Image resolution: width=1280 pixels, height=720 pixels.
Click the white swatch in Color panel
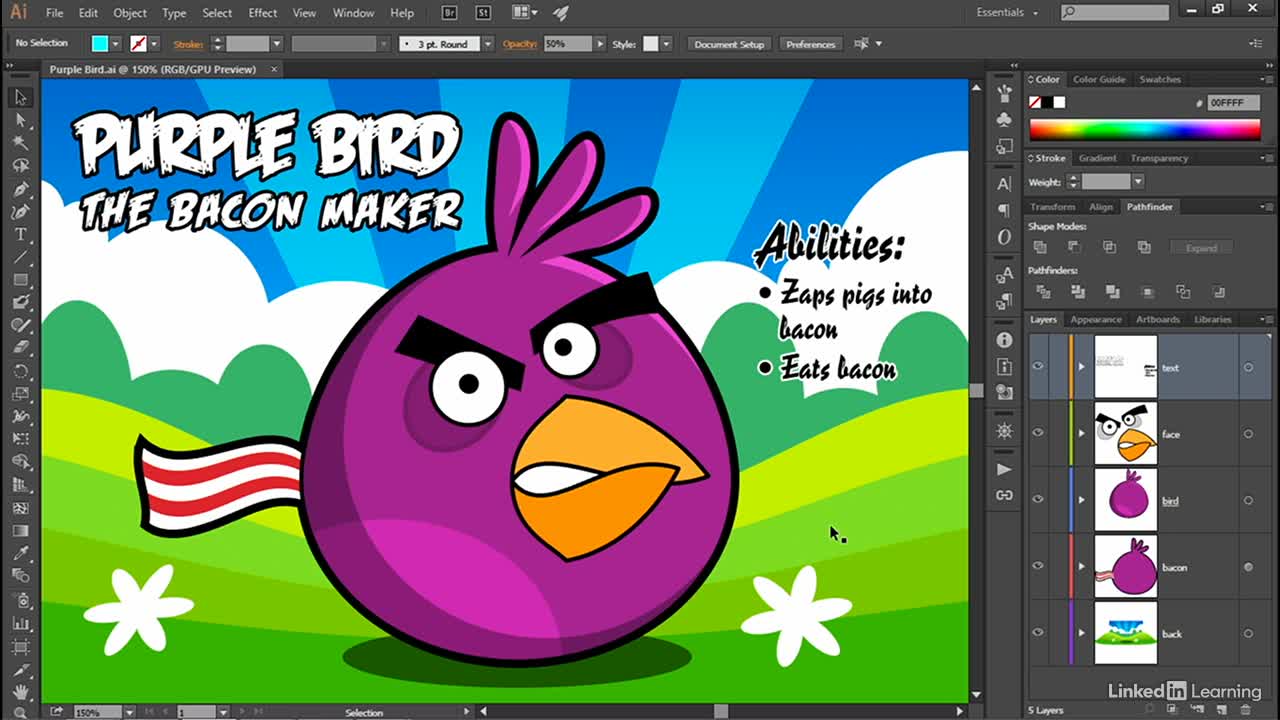(1059, 102)
